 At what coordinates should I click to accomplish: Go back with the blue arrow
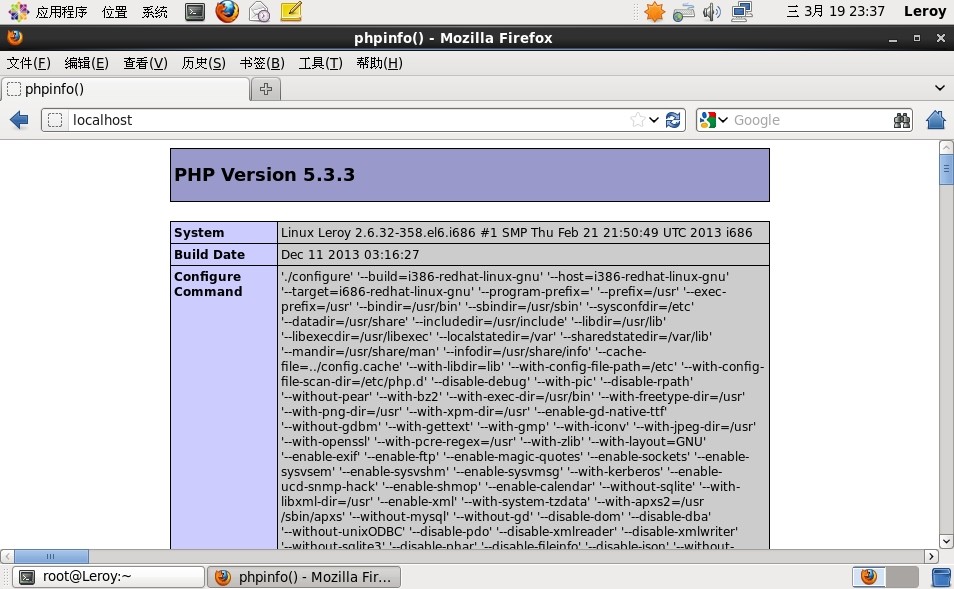[x=19, y=120]
